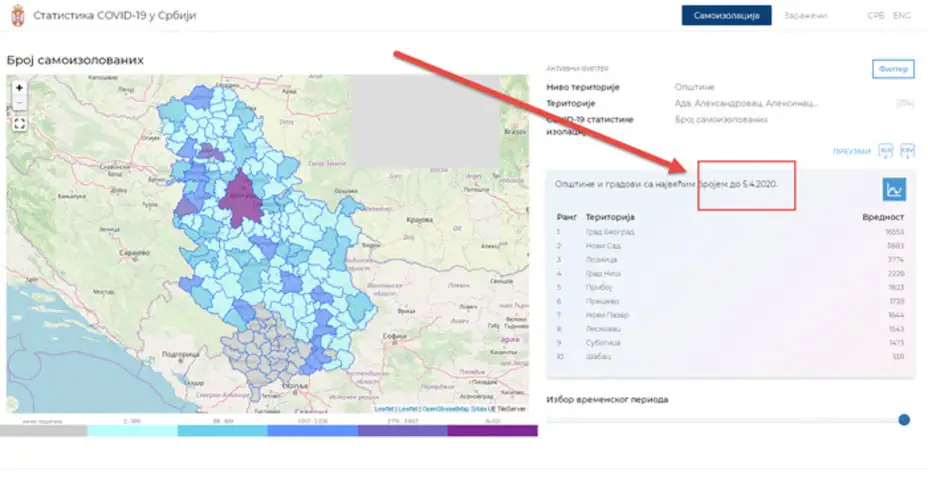Click the dark purple legend color swatch
Viewport: 928px width, 485px height.
click(x=492, y=431)
